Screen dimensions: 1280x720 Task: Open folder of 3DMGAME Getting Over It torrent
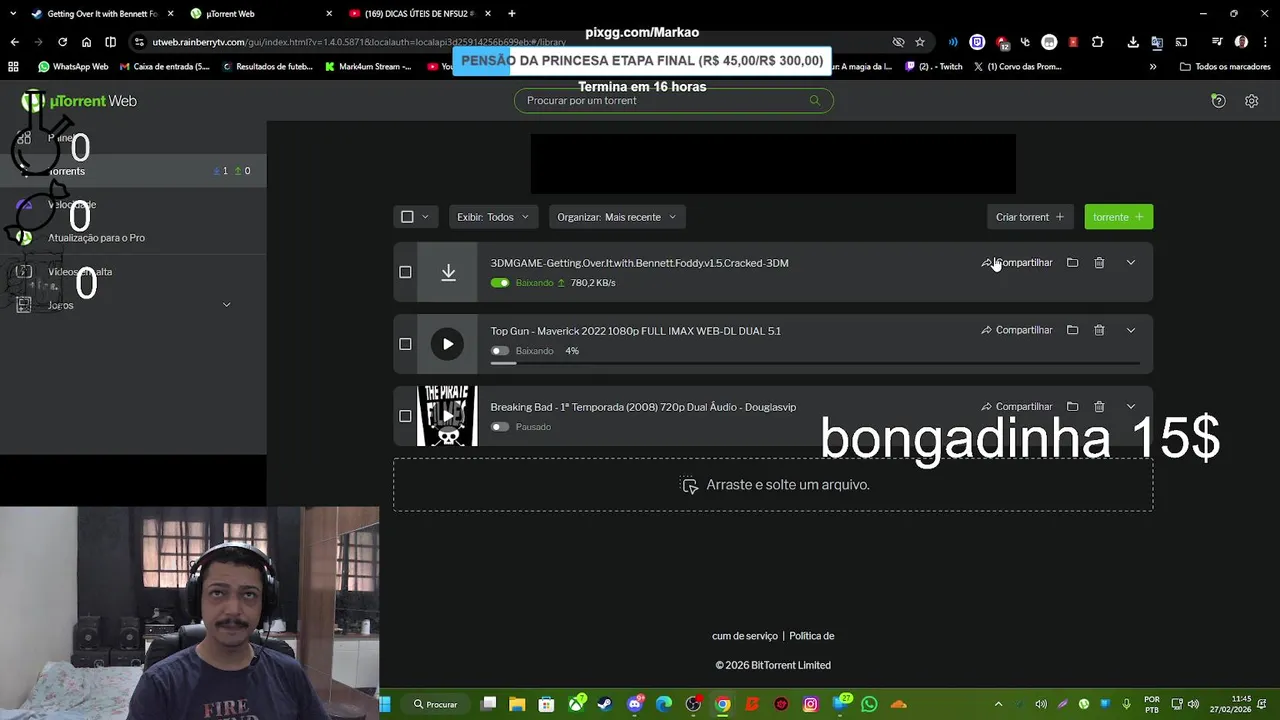coord(1072,263)
